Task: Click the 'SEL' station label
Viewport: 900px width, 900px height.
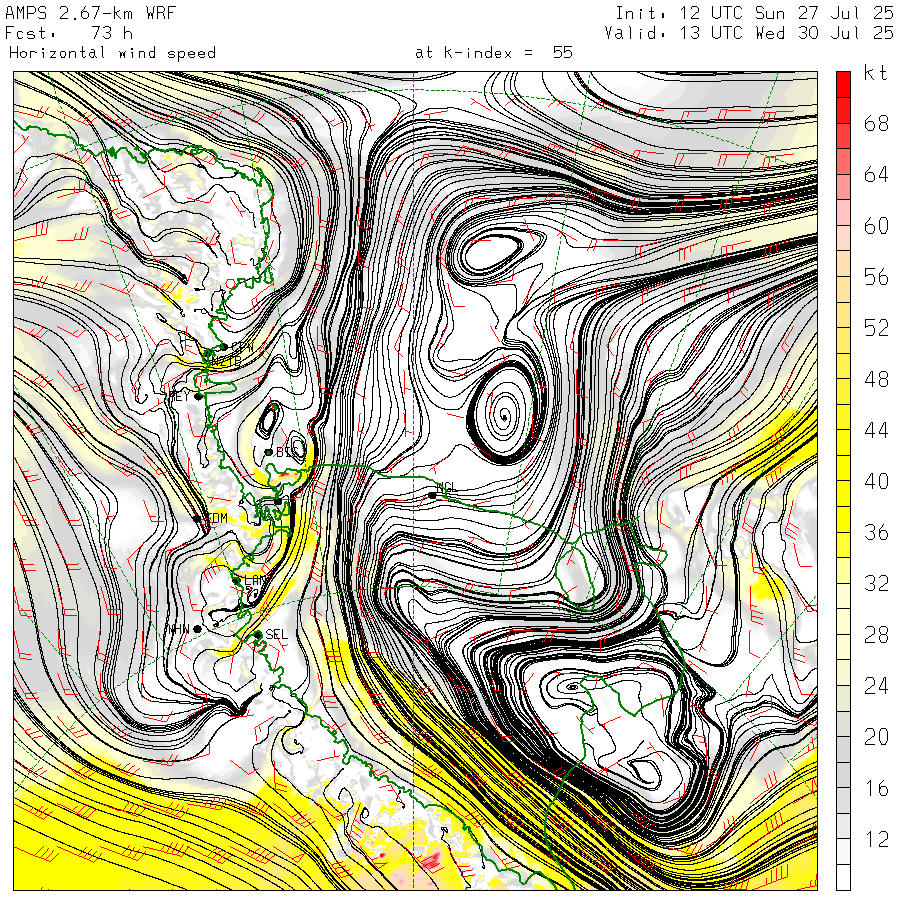Action: pos(276,634)
